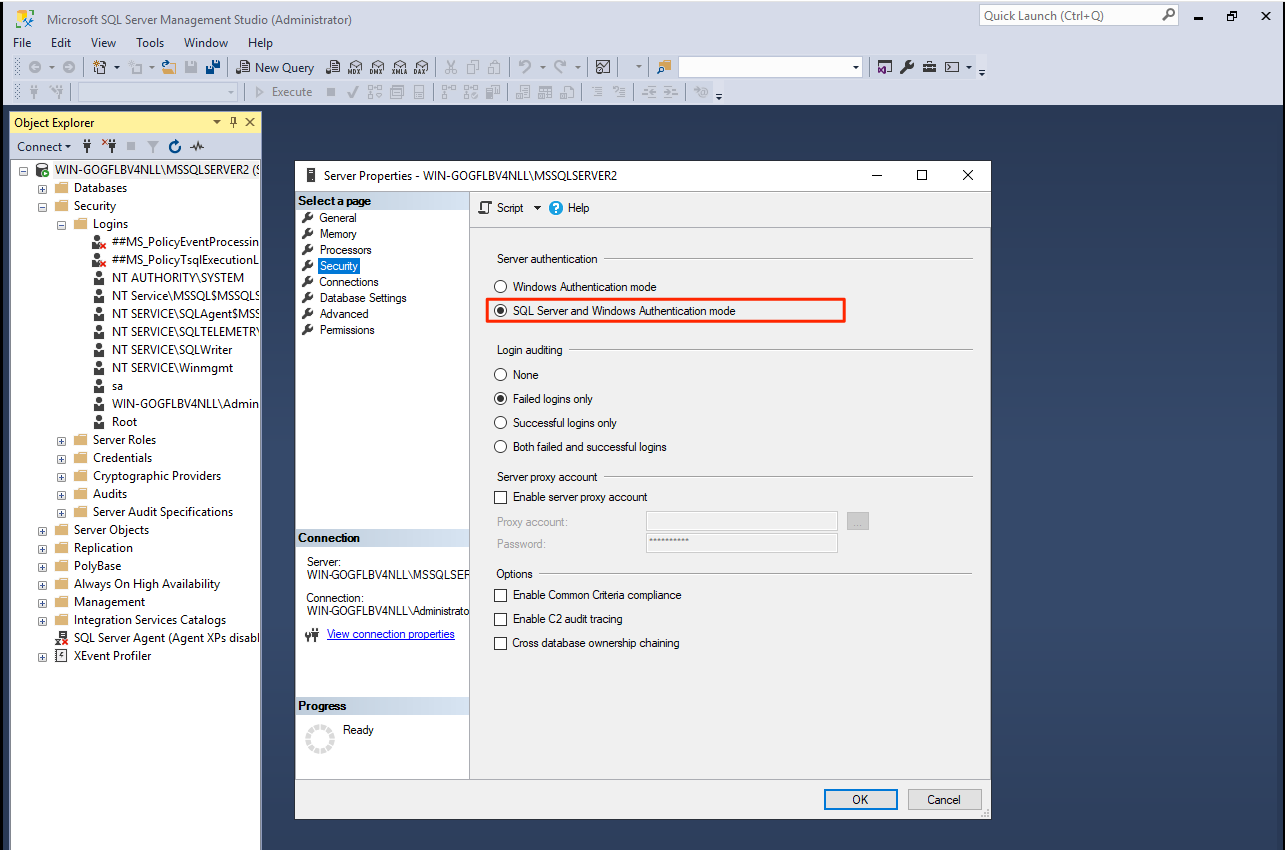Close the Object Explorer panel

tap(250, 122)
